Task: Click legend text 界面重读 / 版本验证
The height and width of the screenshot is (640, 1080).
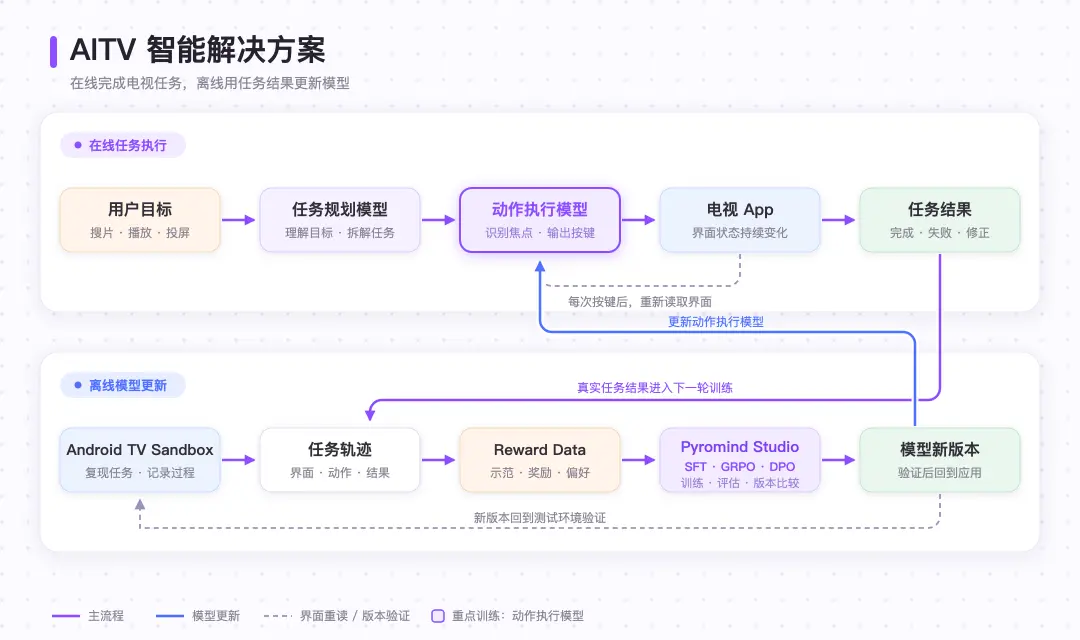Action: pos(355,616)
